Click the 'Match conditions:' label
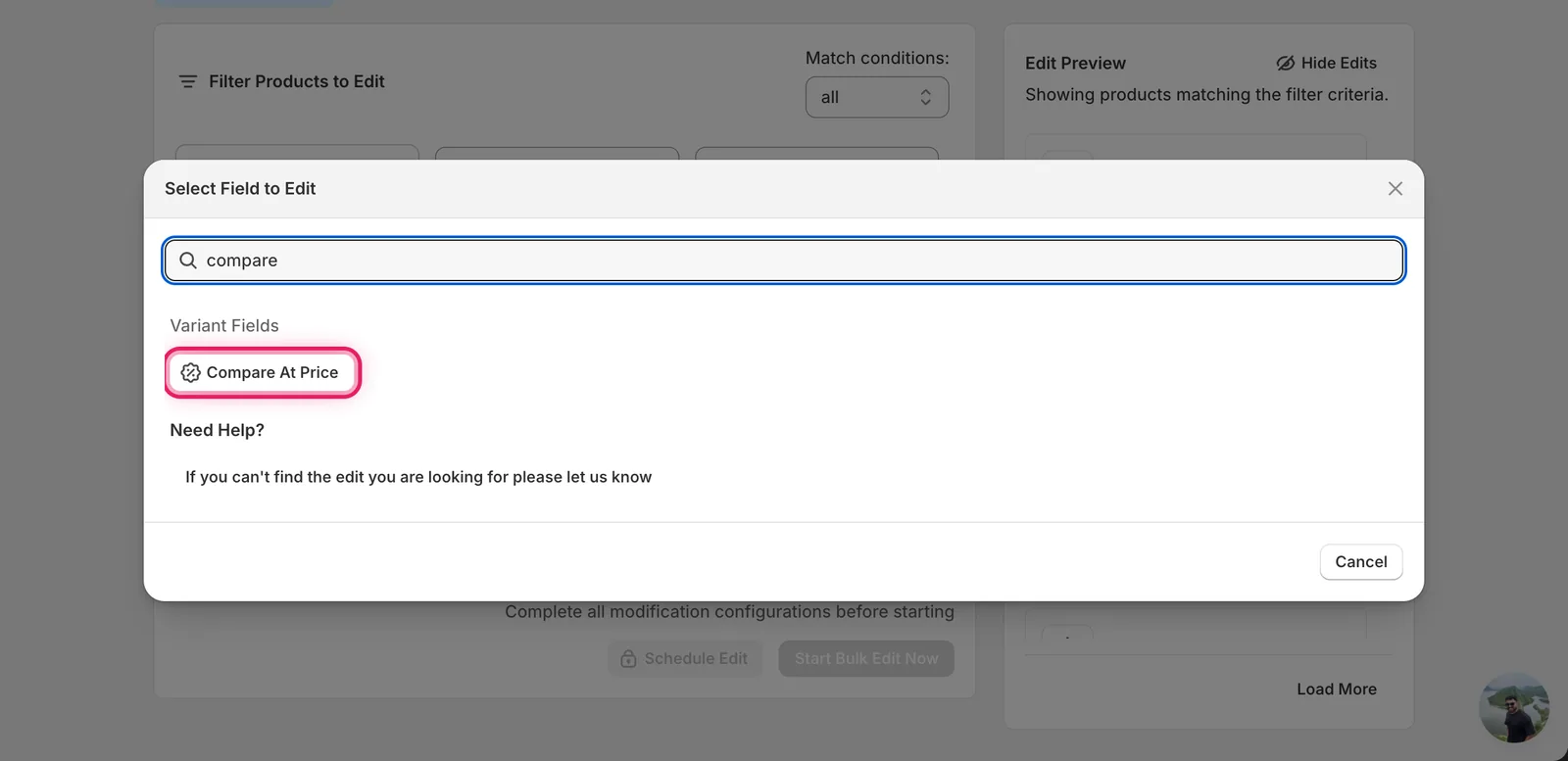Image resolution: width=1568 pixels, height=761 pixels. point(877,59)
